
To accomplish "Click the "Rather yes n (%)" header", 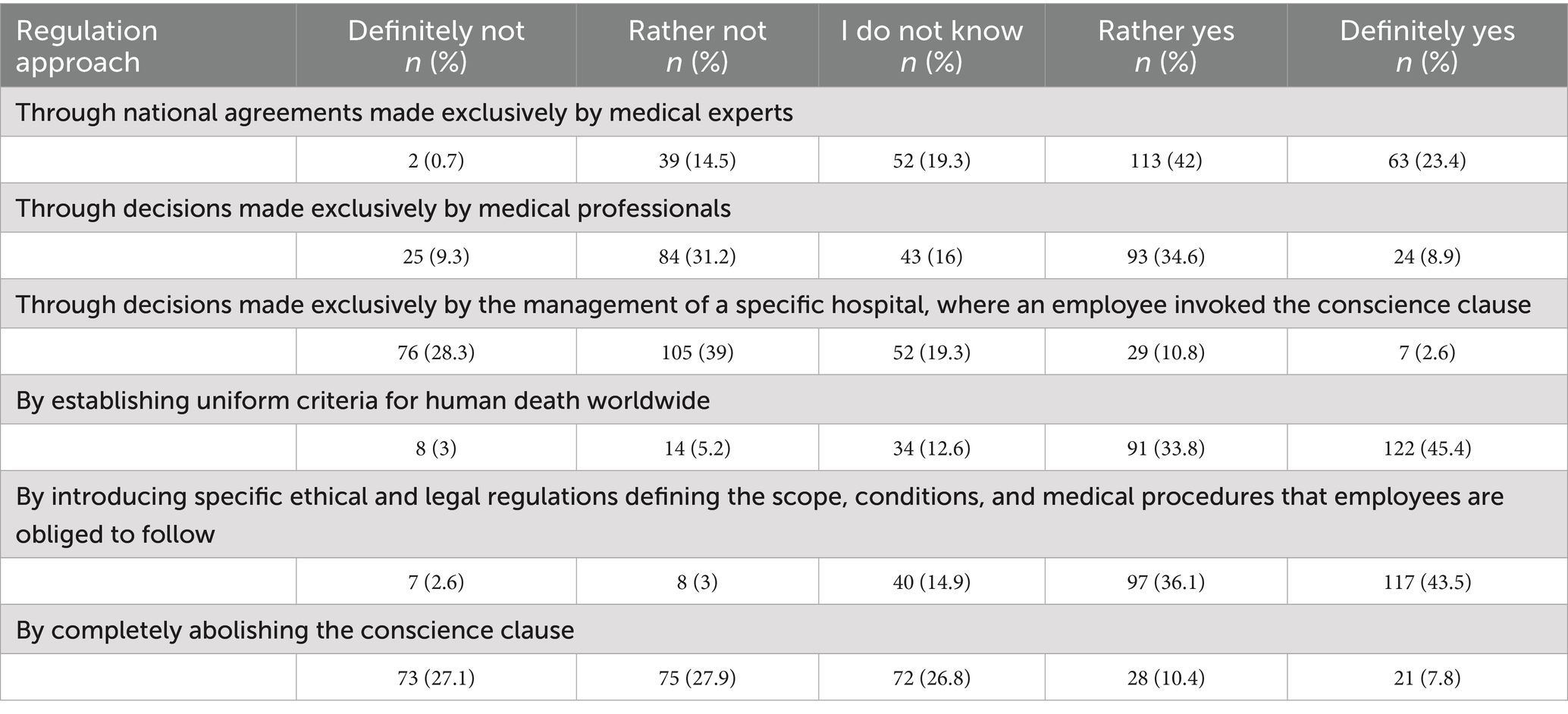I will [1165, 46].
